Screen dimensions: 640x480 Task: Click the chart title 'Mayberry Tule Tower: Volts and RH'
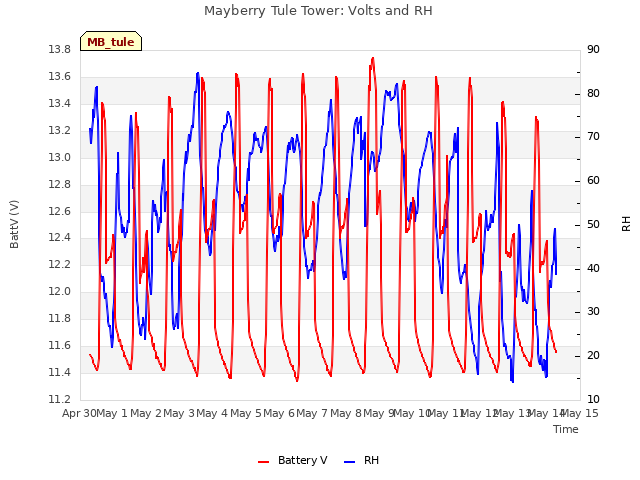(x=318, y=11)
